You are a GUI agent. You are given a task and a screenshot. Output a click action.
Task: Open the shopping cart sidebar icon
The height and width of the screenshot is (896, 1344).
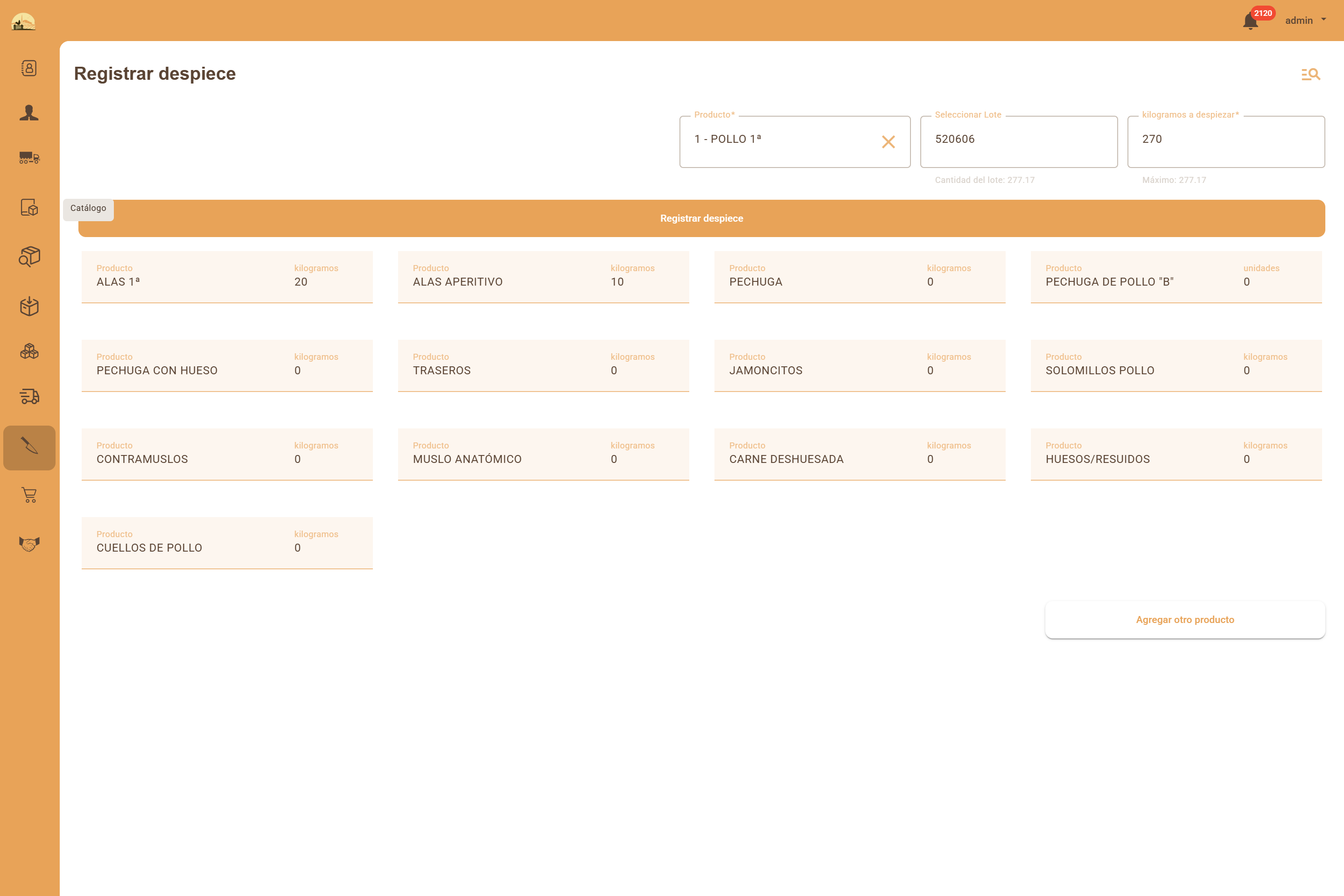pos(29,495)
